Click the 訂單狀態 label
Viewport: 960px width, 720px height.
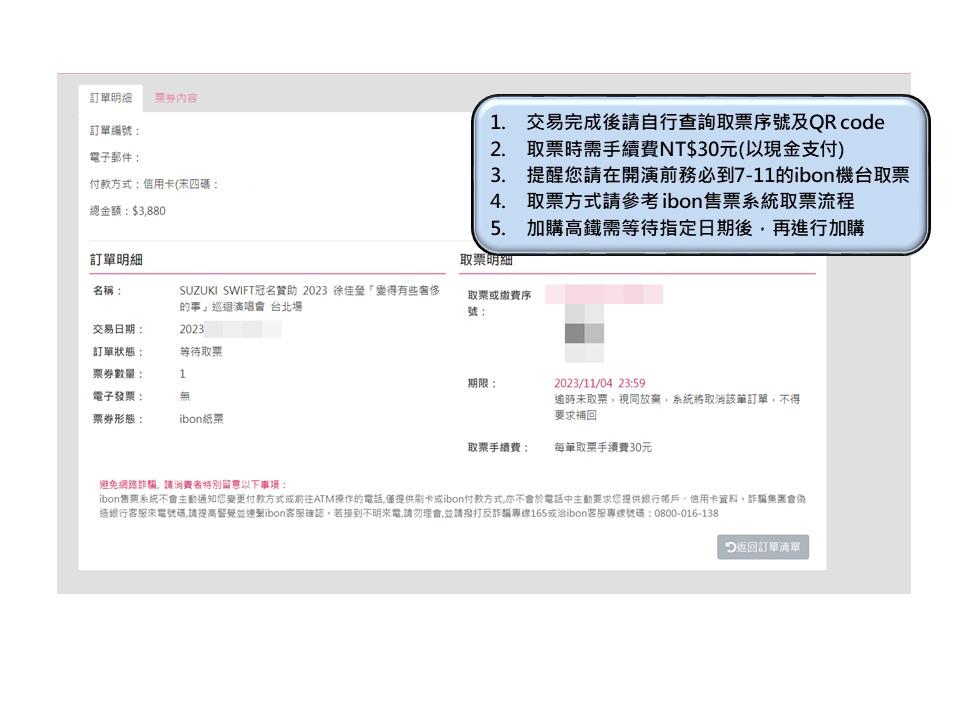pyautogui.click(x=118, y=351)
